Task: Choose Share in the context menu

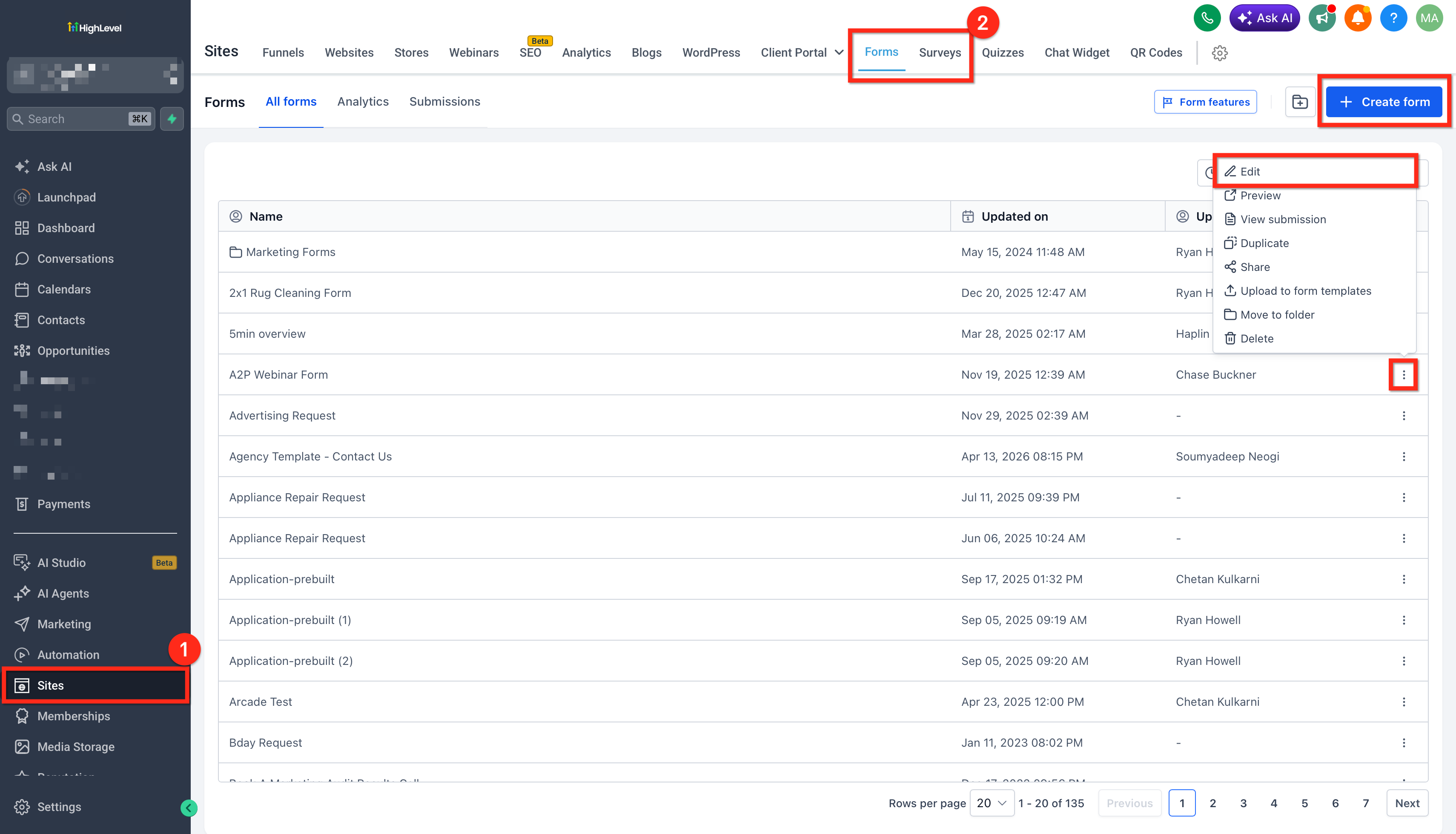Action: pyautogui.click(x=1315, y=267)
